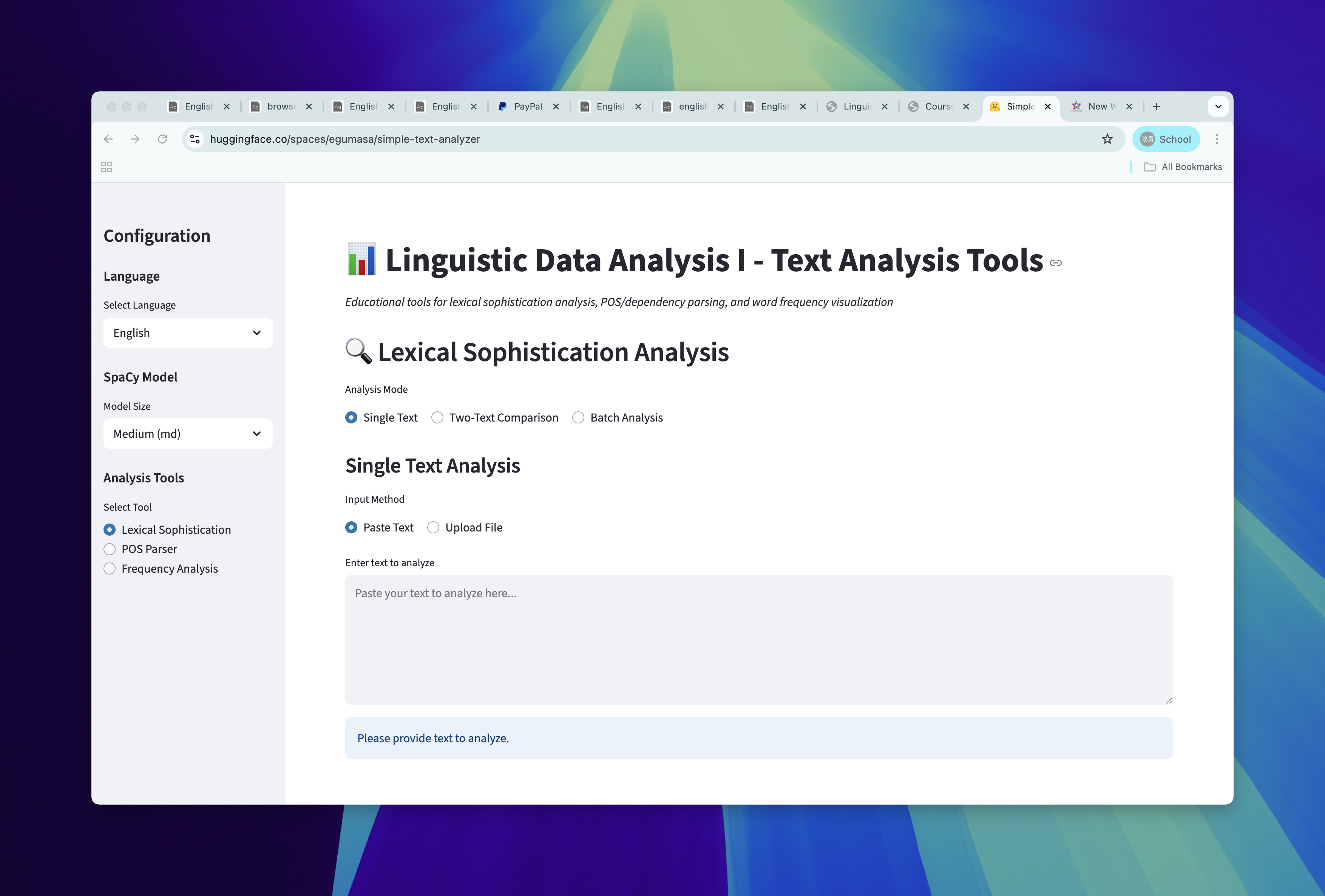Screen dimensions: 1325x896
Task: Click the forward navigation arrow
Action: pos(135,139)
